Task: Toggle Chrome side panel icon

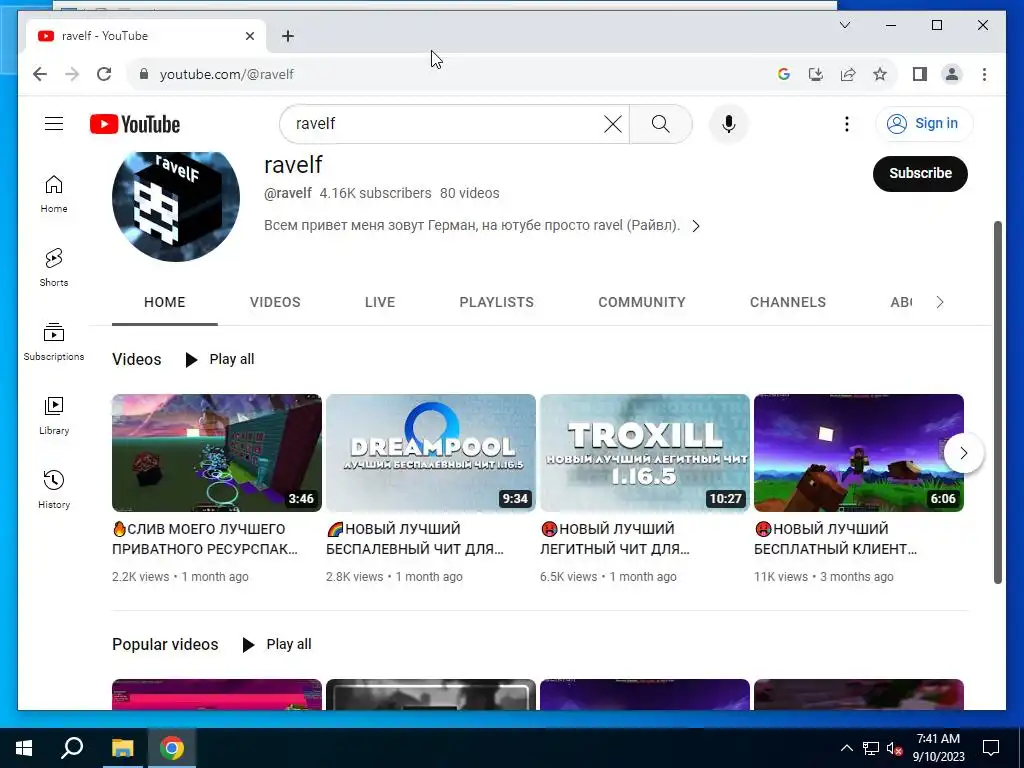Action: pyautogui.click(x=920, y=74)
